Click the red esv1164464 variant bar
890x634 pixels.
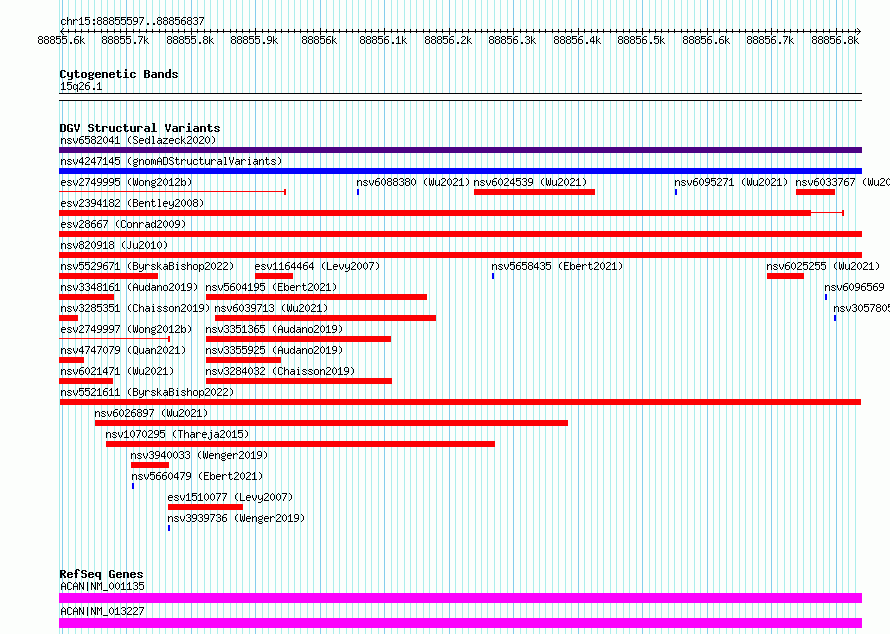coord(274,276)
